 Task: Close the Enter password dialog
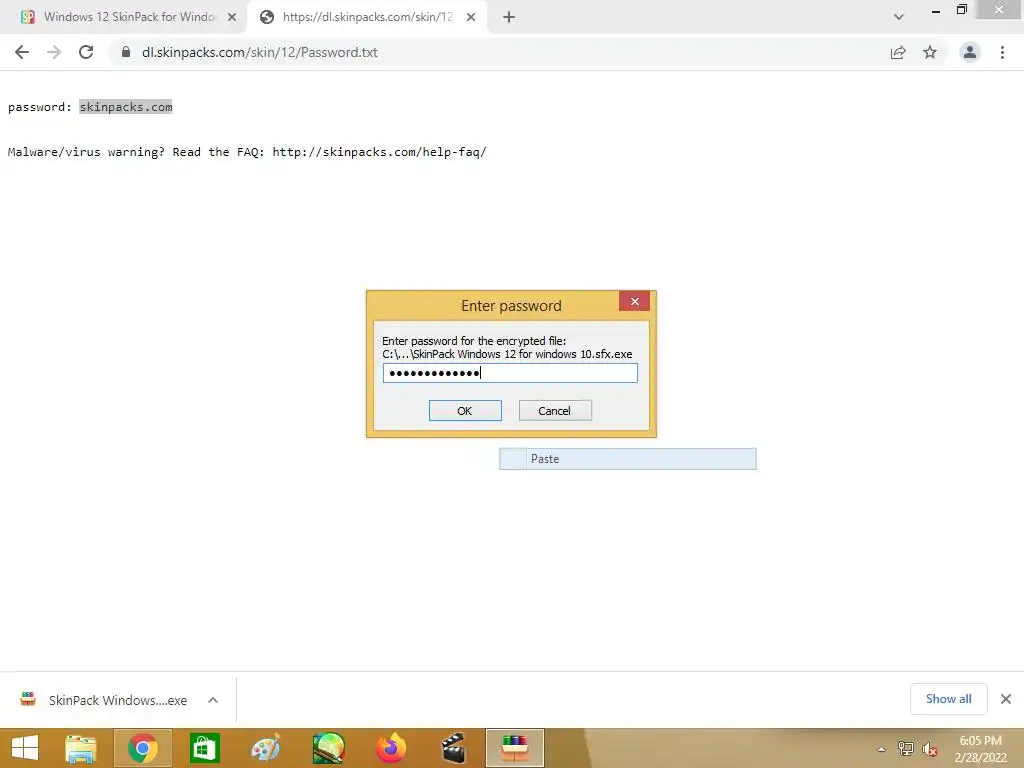pyautogui.click(x=634, y=301)
